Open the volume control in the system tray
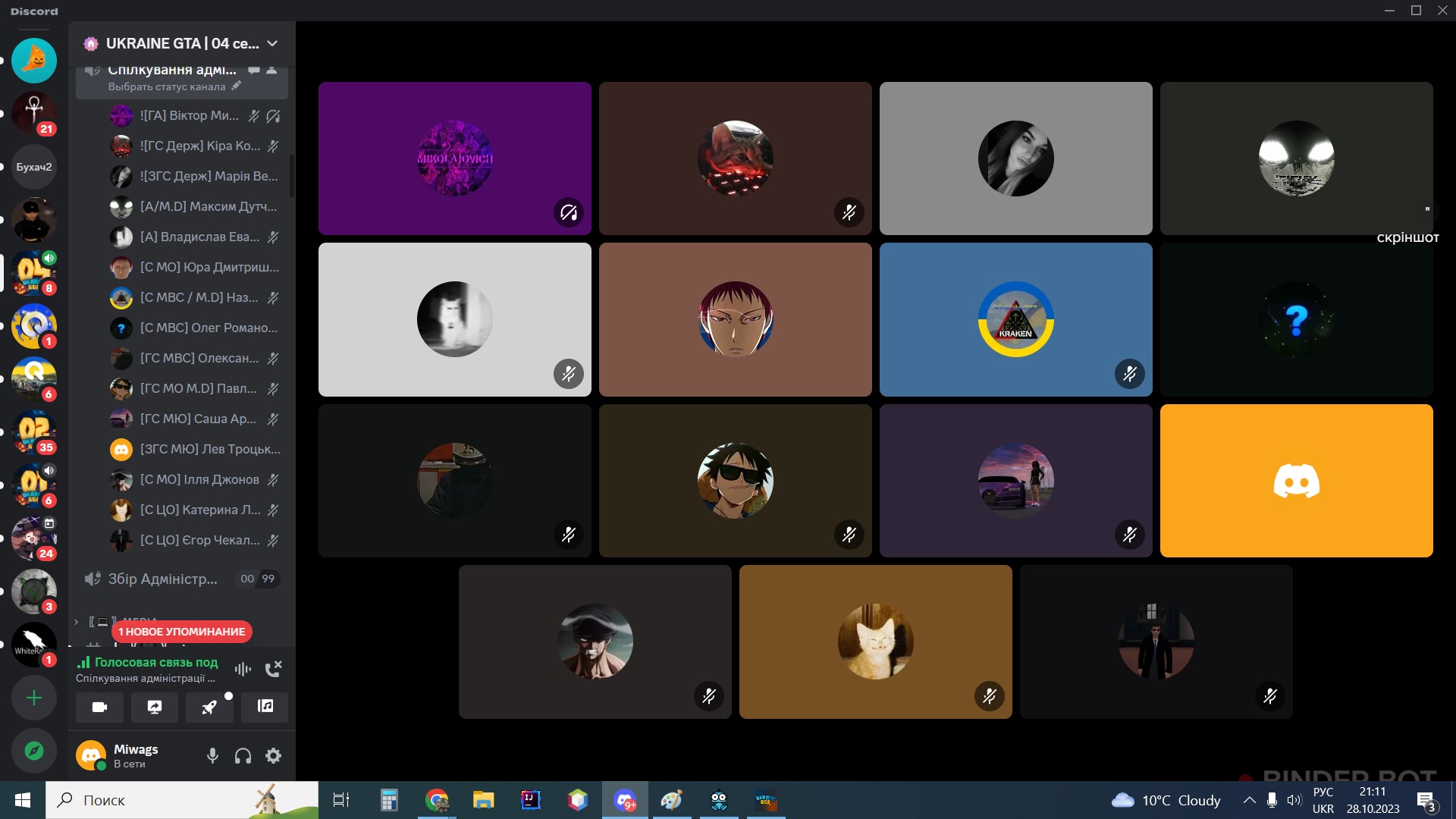1456x819 pixels. pyautogui.click(x=1294, y=800)
